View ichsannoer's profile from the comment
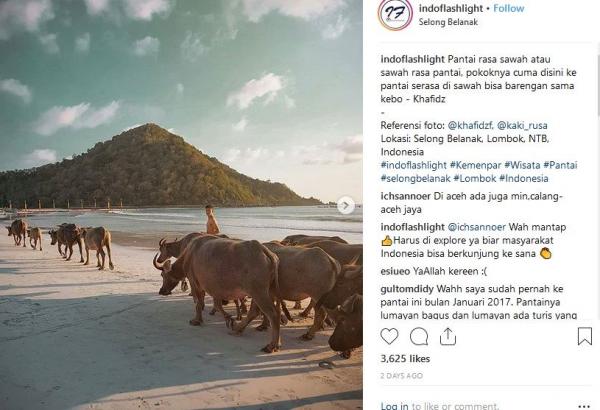 [x=409, y=197]
